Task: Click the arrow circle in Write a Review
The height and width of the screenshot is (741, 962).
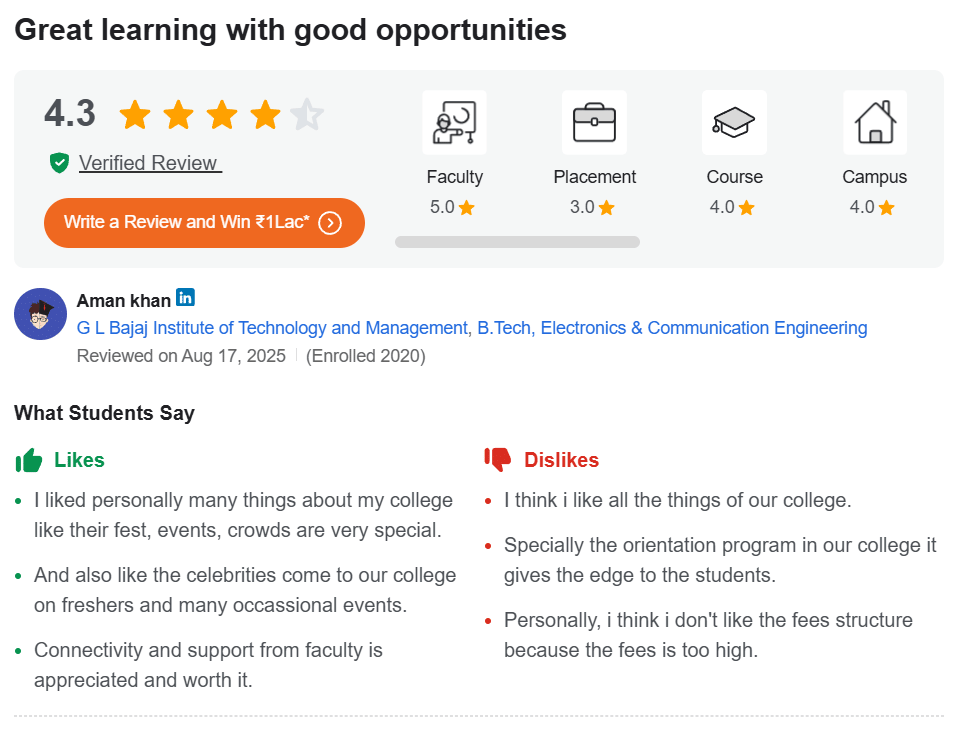Action: 330,222
